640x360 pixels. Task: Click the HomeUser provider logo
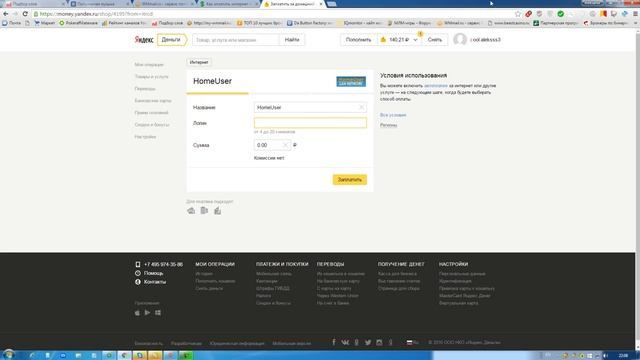click(x=351, y=81)
